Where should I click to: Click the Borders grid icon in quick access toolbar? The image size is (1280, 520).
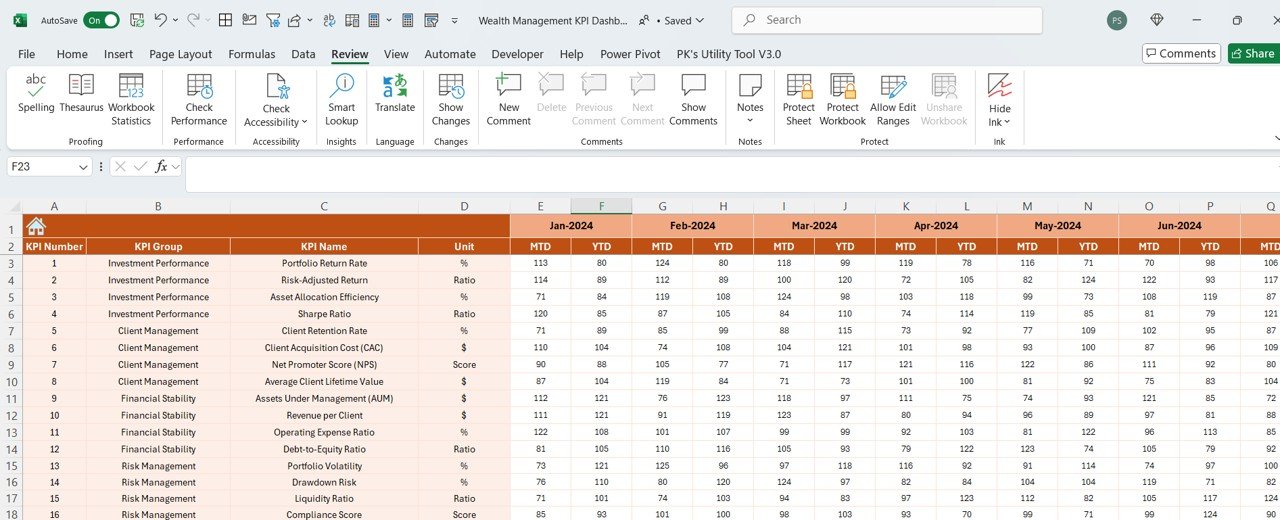[x=225, y=20]
